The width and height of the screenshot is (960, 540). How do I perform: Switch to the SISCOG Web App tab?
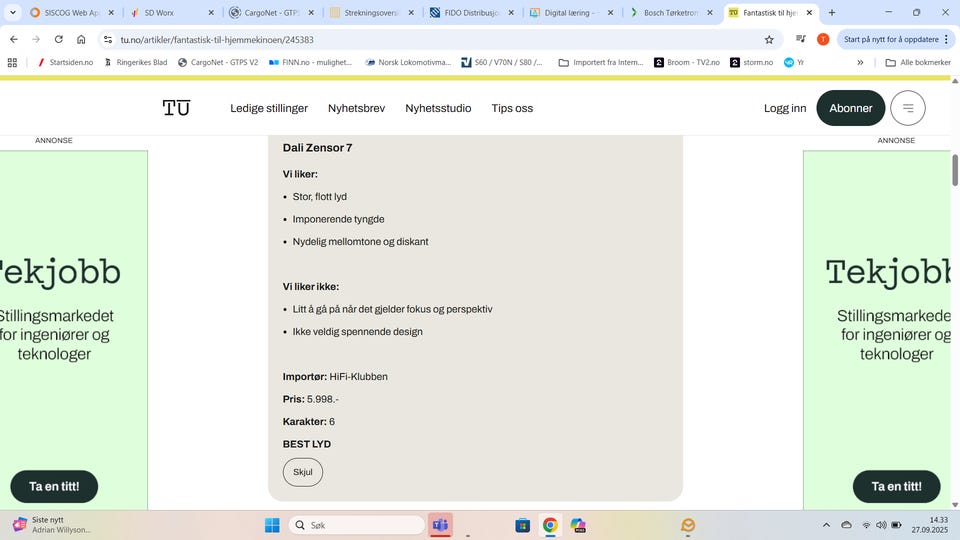(x=72, y=12)
